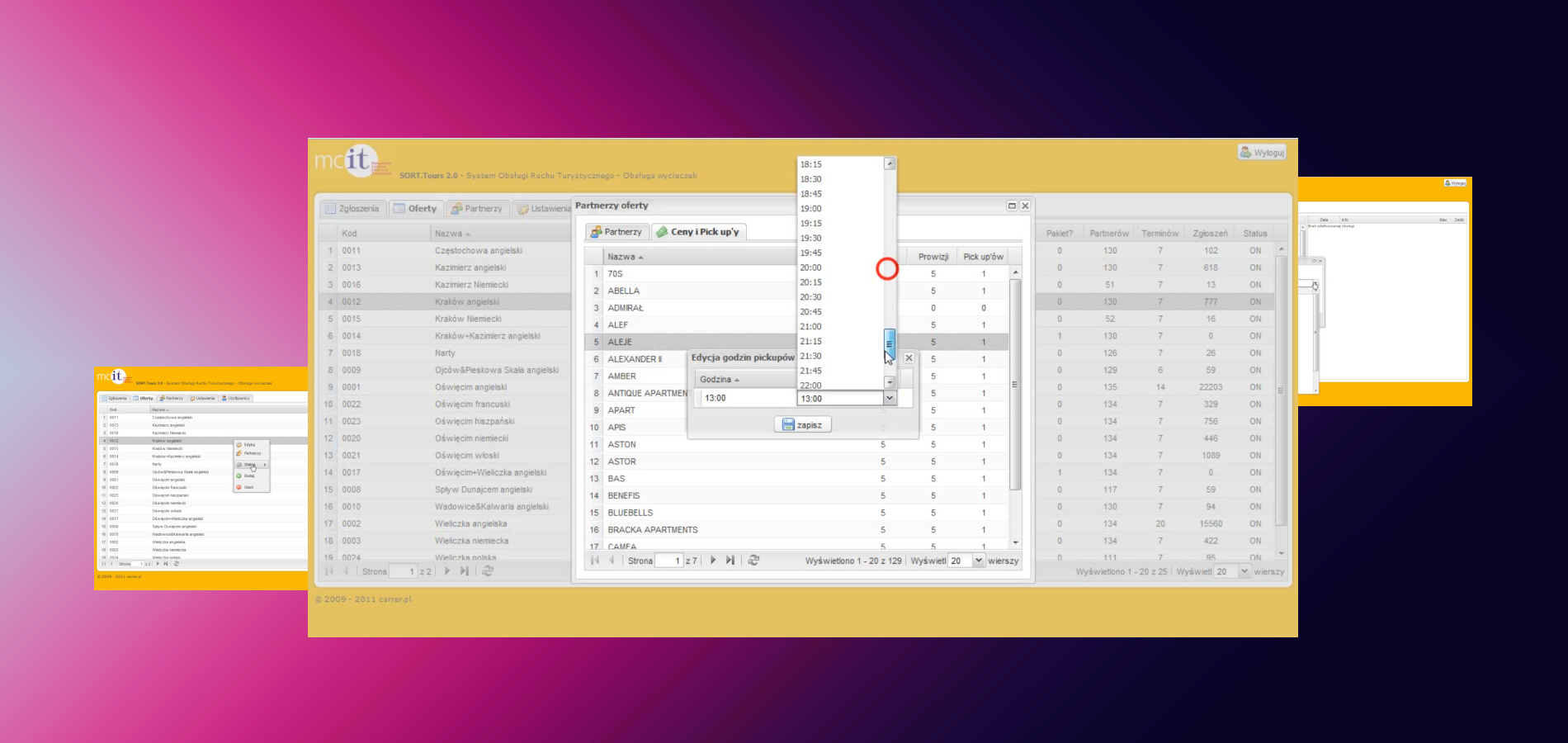Image resolution: width=1568 pixels, height=743 pixels.
Task: Collapse the 13:00 time combo box arrow
Action: (890, 399)
